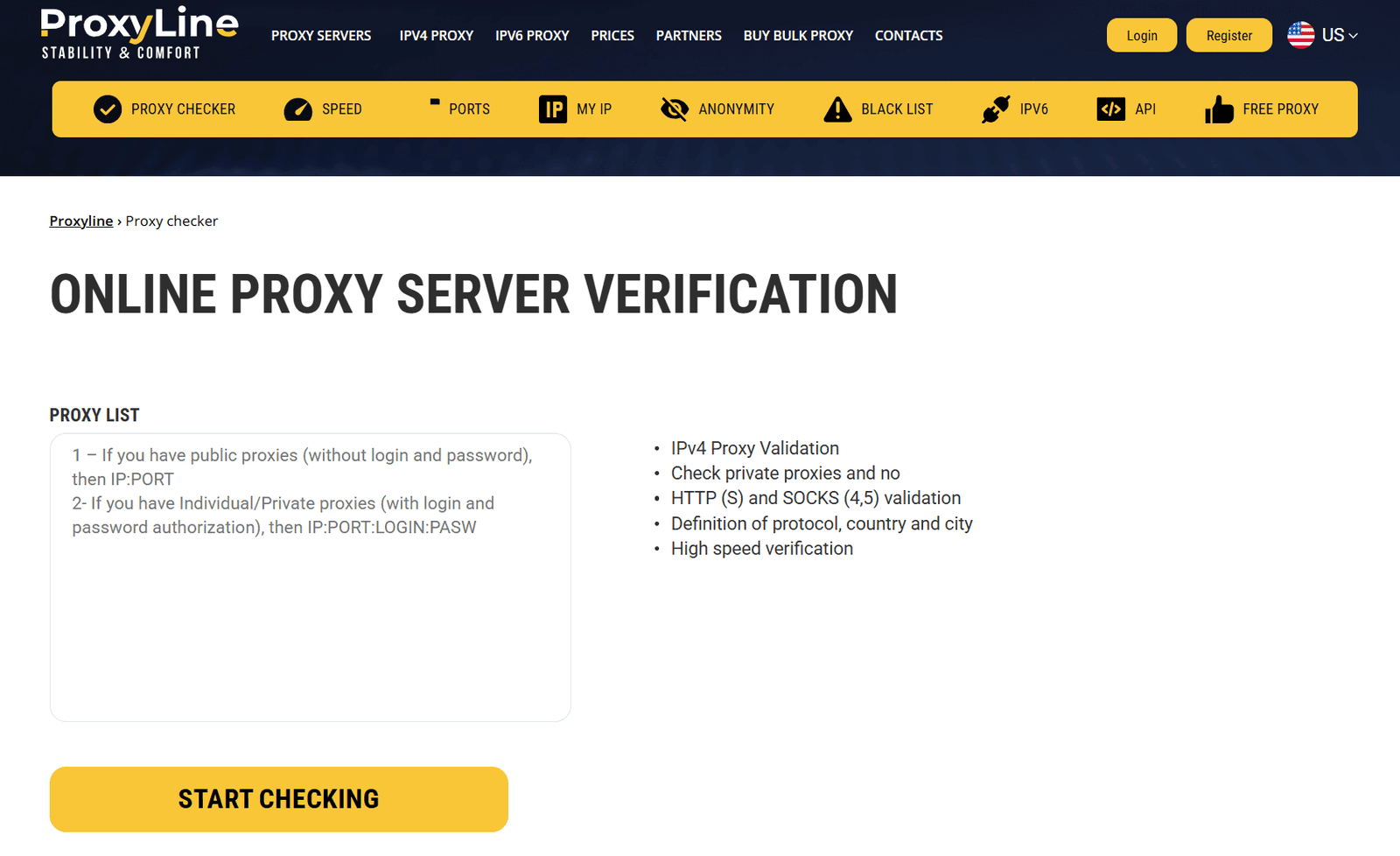Image resolution: width=1400 pixels, height=856 pixels.
Task: Click the 'Proxy checker' breadcrumb text
Action: 171,221
